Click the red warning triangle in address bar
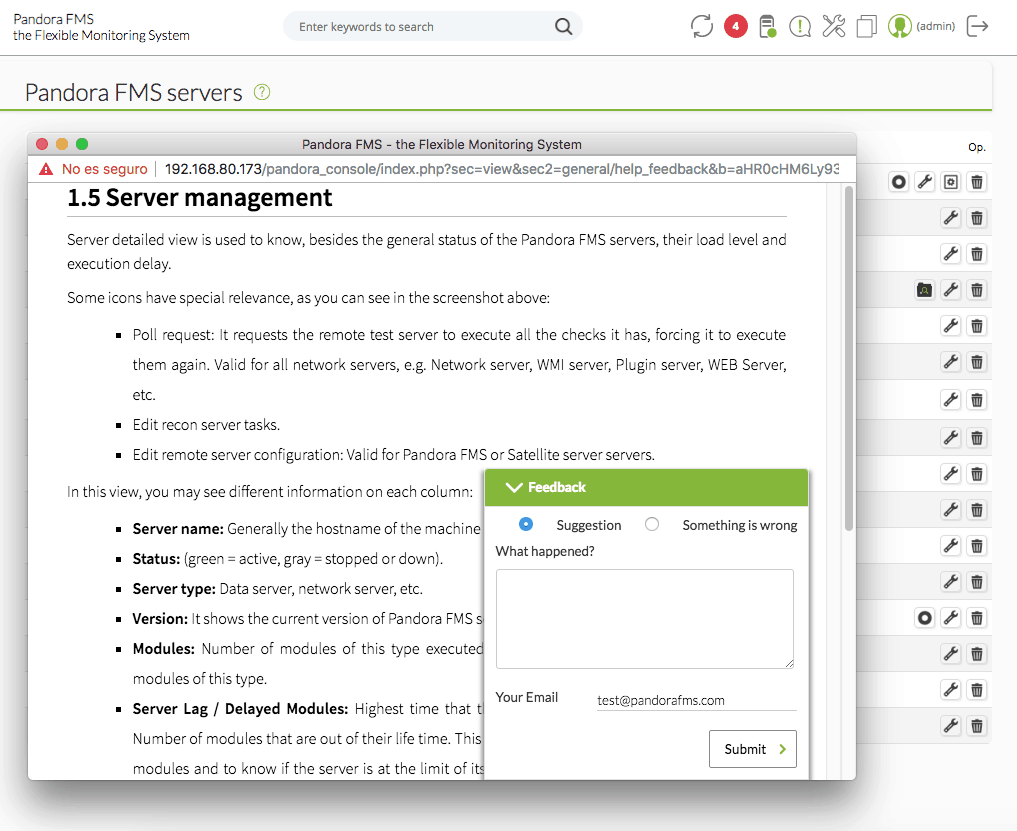This screenshot has width=1017, height=831. click(x=46, y=169)
